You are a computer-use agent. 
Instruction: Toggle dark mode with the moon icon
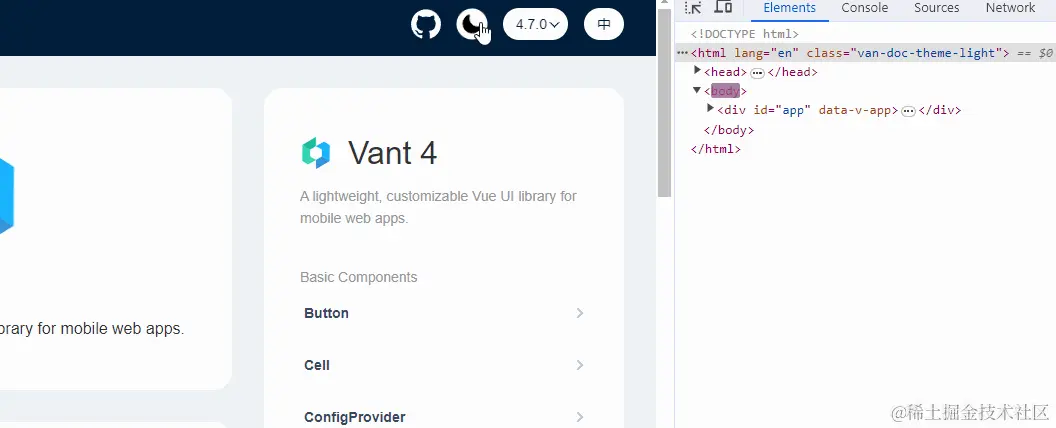pyautogui.click(x=471, y=24)
